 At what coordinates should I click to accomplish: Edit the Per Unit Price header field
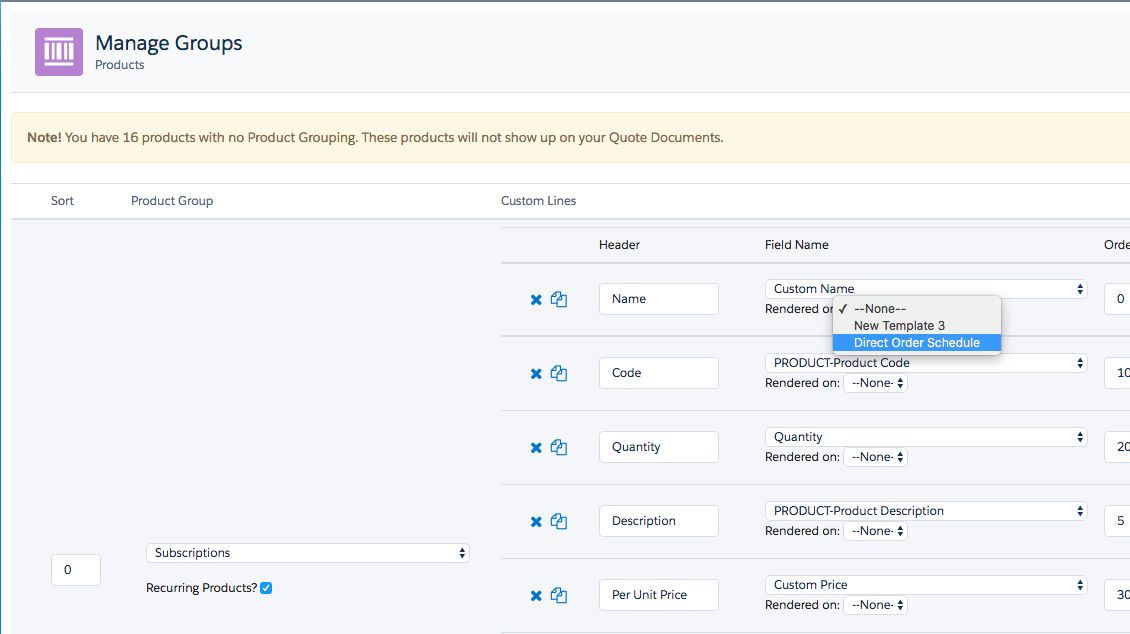[x=659, y=595]
